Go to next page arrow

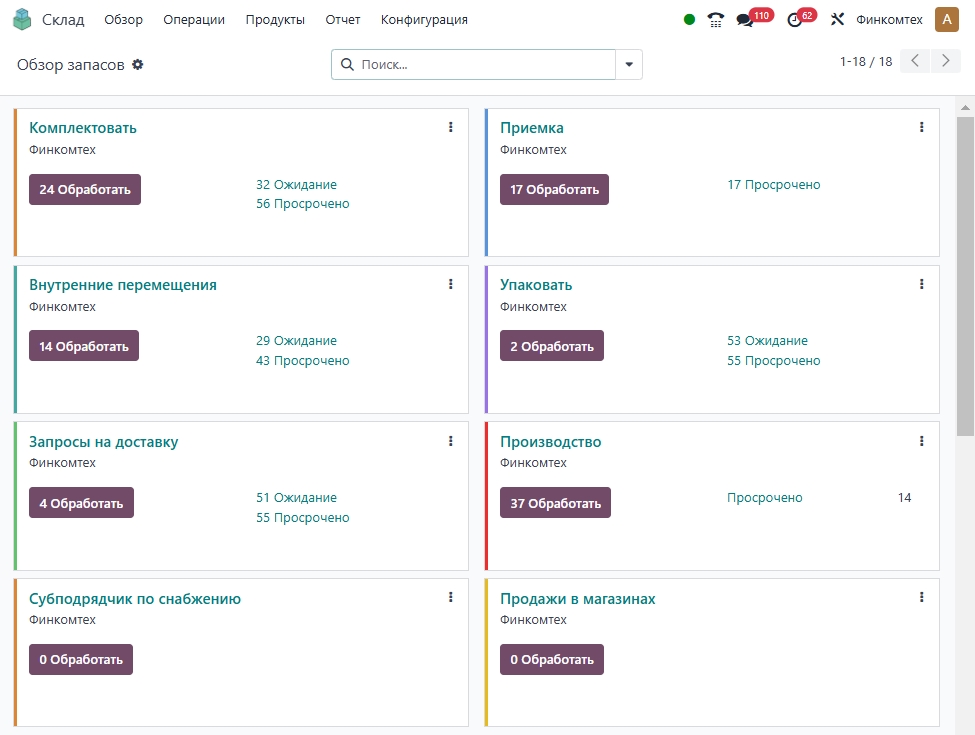tap(945, 62)
